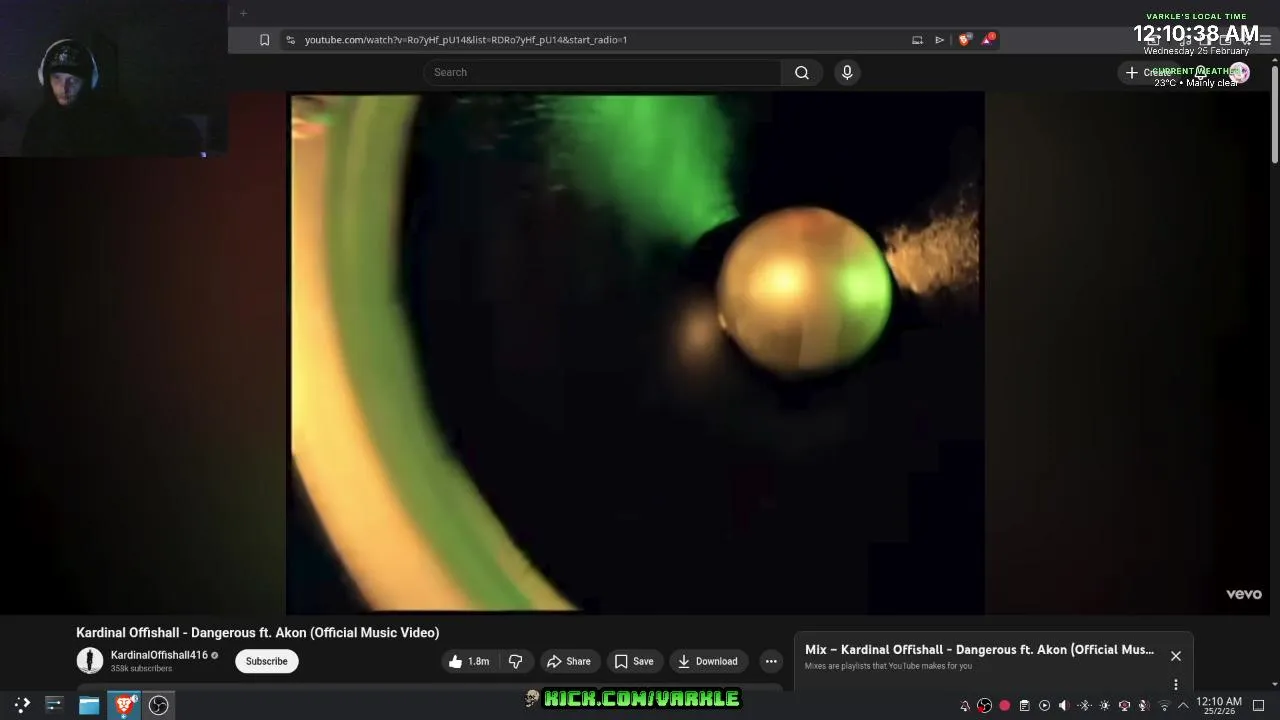
Task: Open the file manager folder in taskbar
Action: point(89,705)
